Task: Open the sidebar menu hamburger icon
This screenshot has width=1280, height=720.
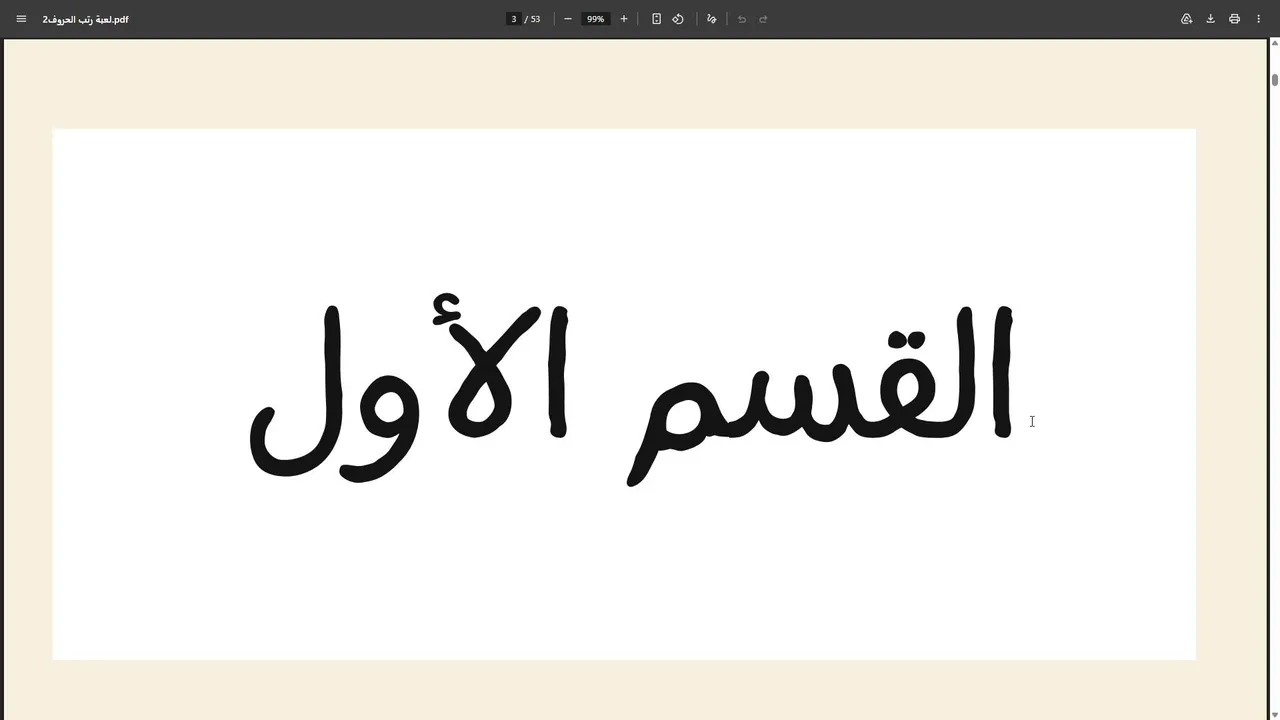Action: 21,19
